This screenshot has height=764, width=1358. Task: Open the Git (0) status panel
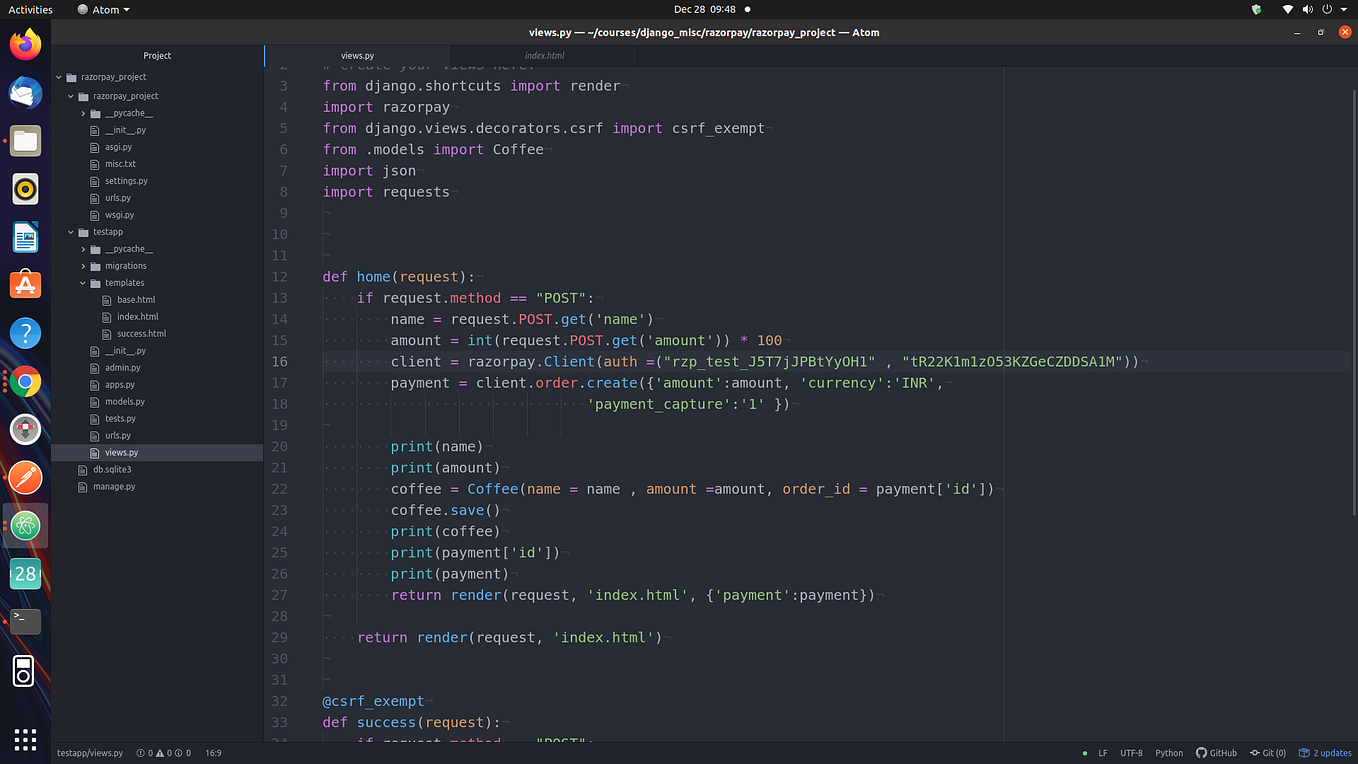[1268, 753]
